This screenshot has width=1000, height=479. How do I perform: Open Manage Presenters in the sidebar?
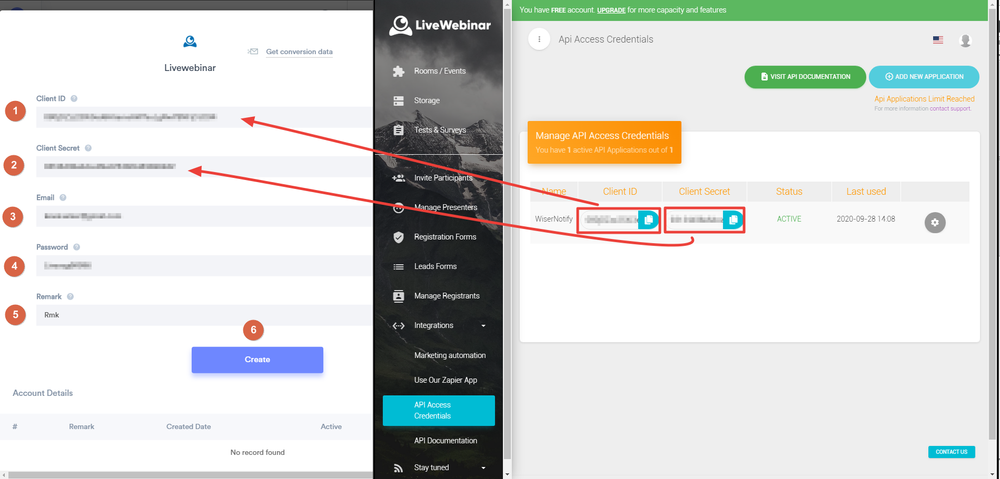coord(446,207)
